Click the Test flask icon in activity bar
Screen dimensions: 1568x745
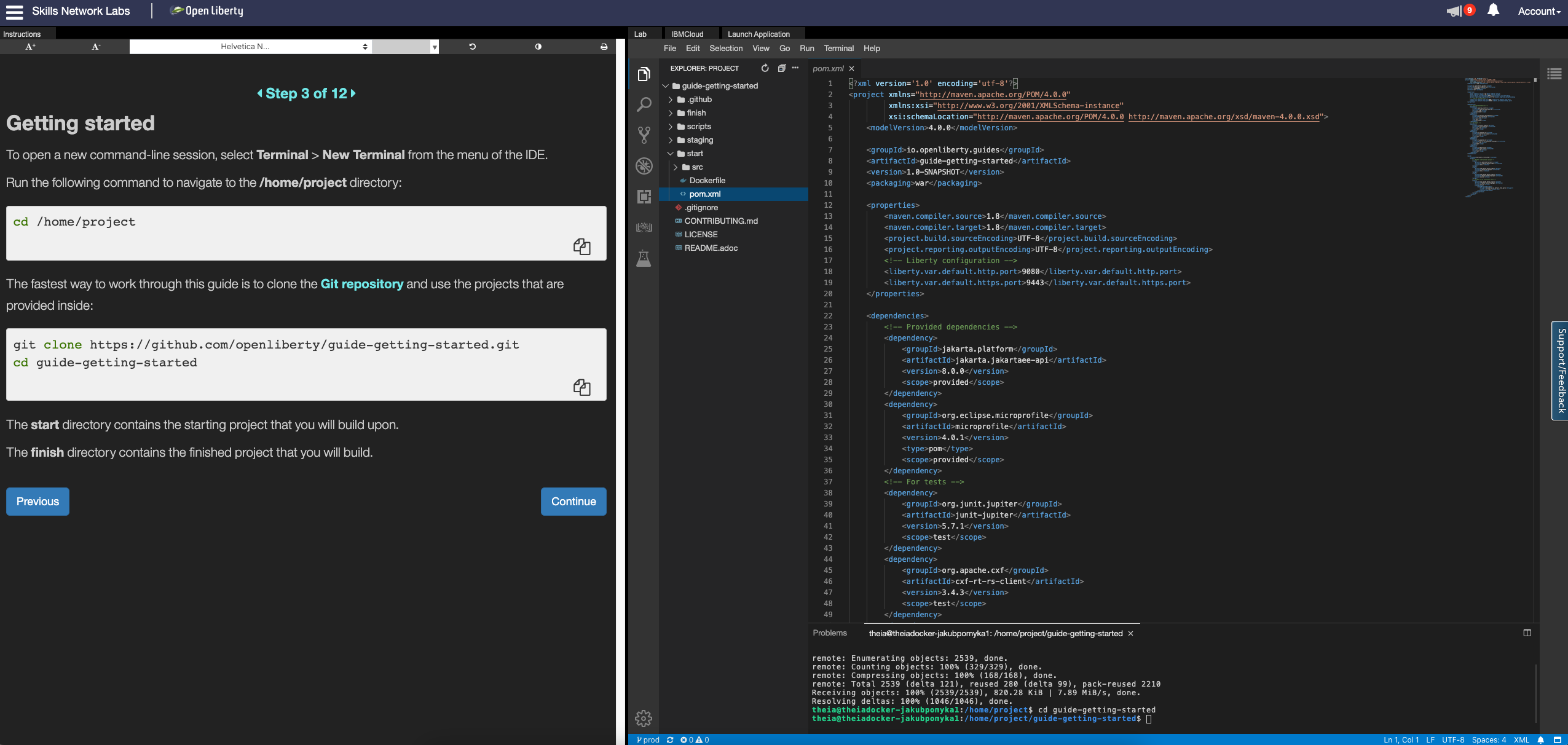point(644,258)
